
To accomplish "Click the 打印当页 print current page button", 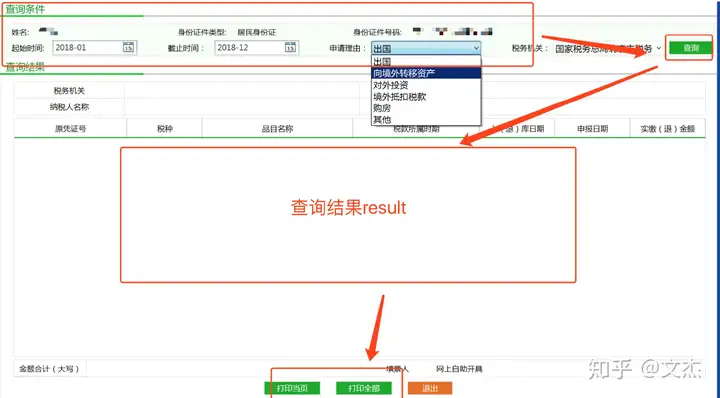I will point(292,388).
